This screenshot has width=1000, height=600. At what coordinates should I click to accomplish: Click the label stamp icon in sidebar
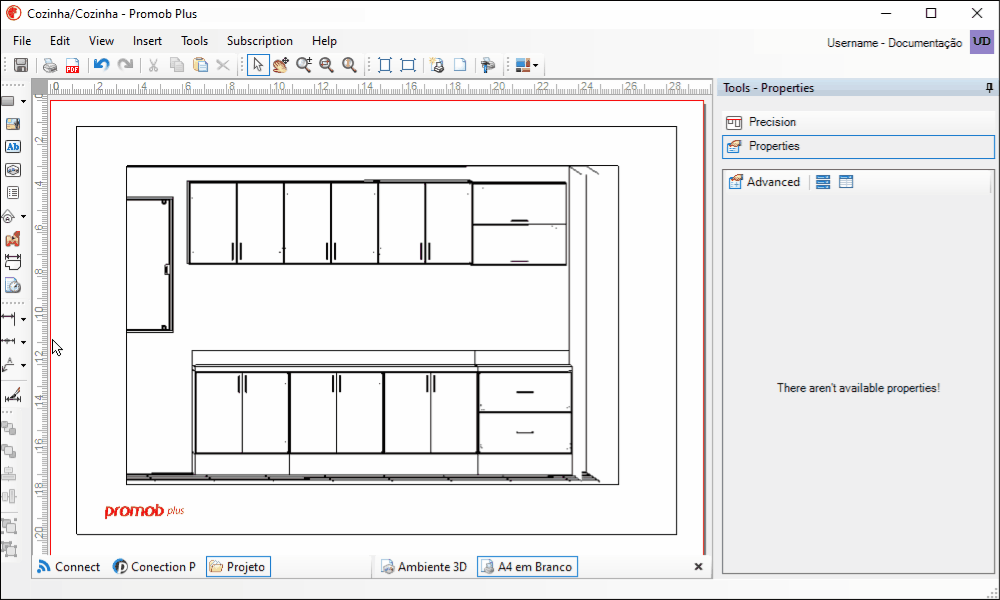tap(13, 170)
